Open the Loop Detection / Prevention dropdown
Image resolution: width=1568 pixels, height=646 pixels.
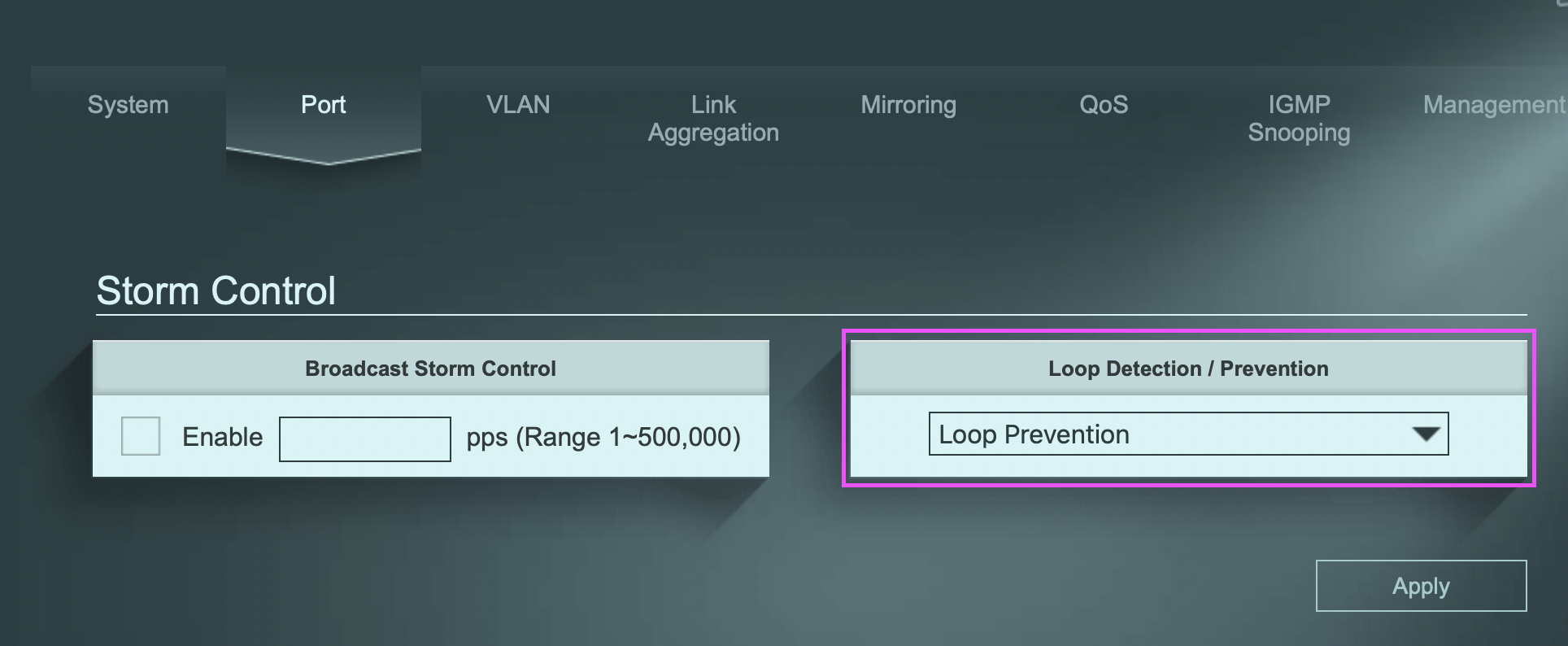coord(1189,435)
